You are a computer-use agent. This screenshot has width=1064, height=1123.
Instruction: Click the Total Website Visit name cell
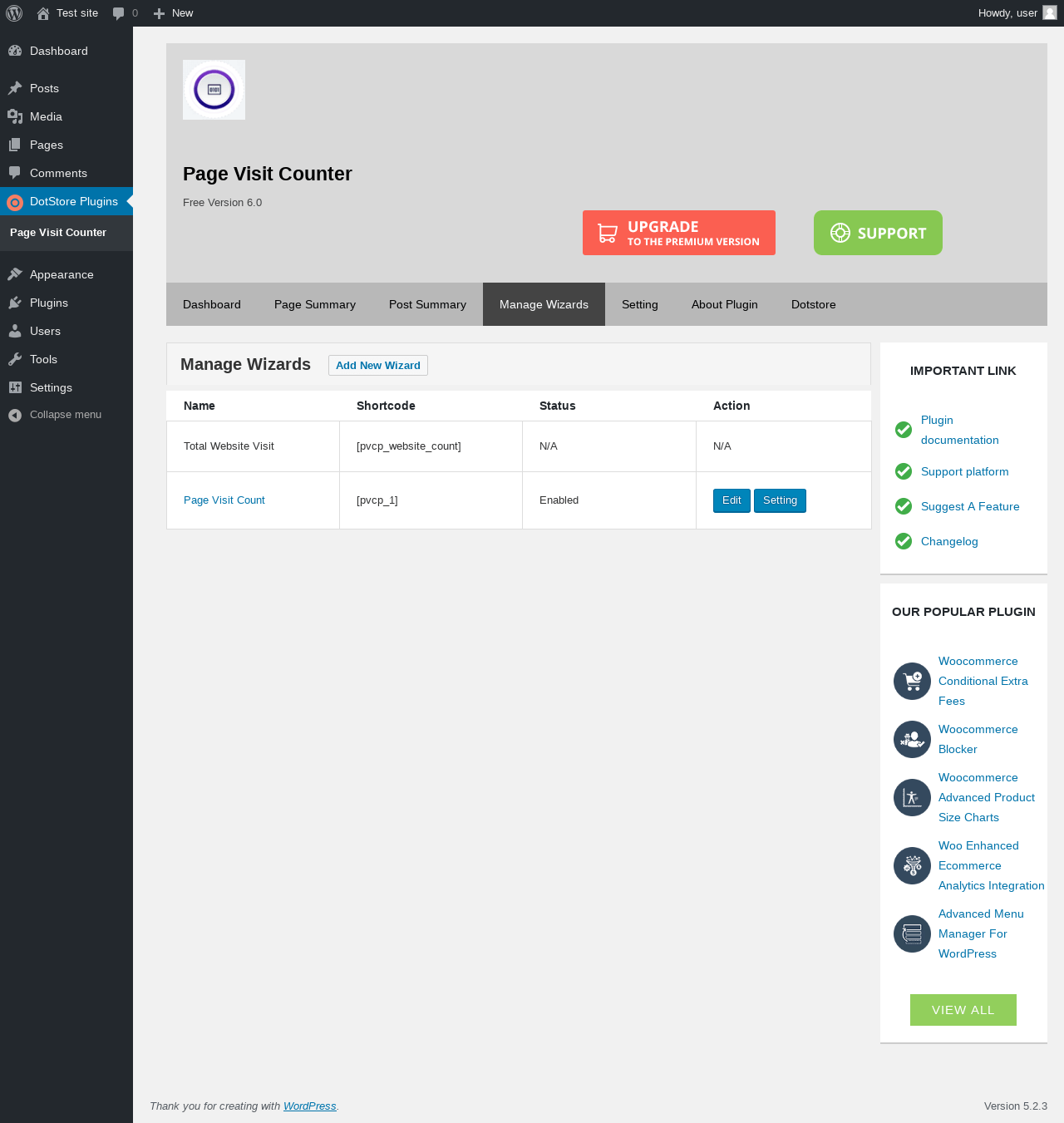click(253, 446)
